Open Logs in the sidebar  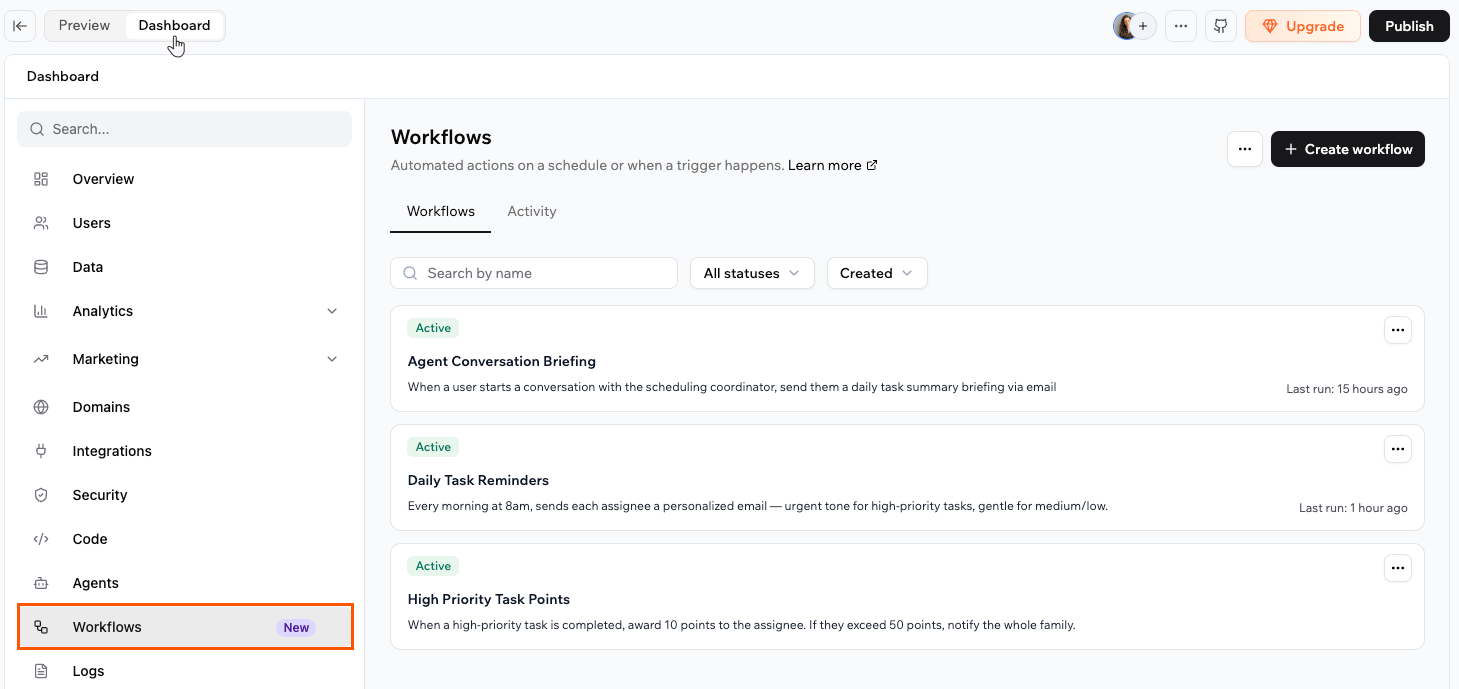click(x=185, y=671)
